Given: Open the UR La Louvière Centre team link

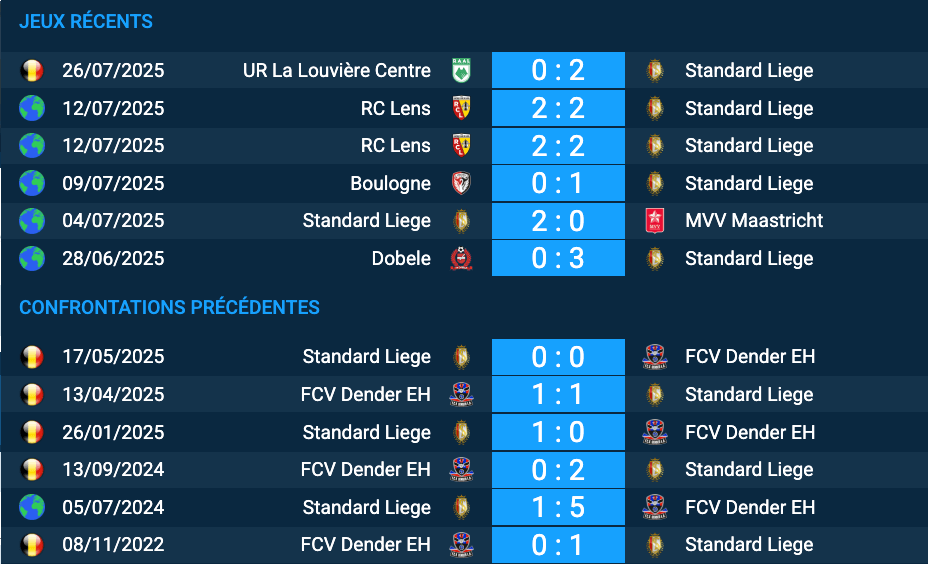Looking at the screenshot, I should coord(337,71).
